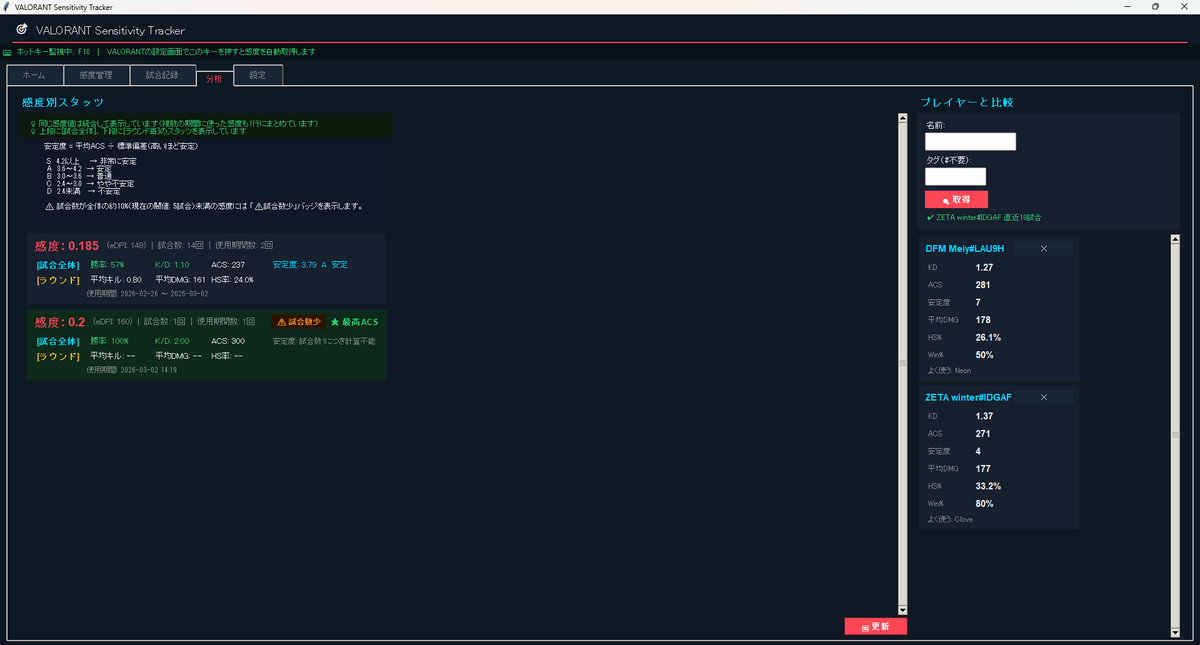Click the KD value 1.37
Screen dimensions: 1200x645
point(984,416)
